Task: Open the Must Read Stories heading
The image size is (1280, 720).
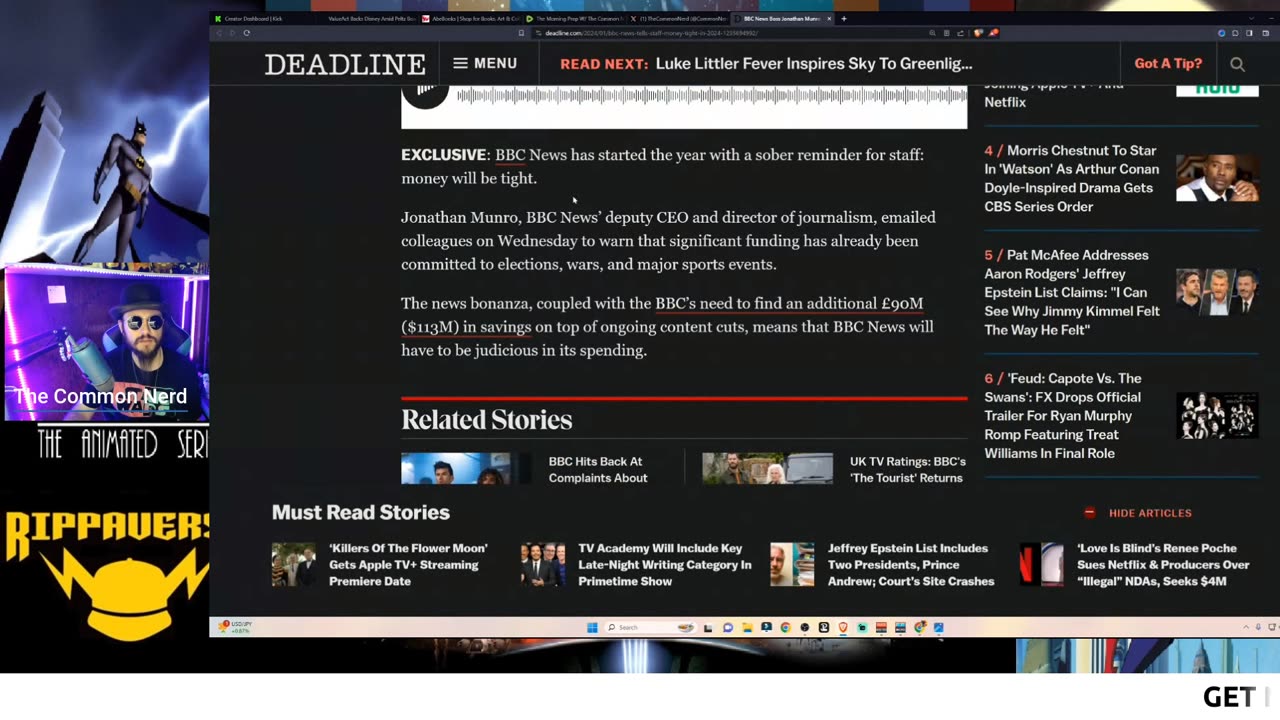Action: pyautogui.click(x=361, y=512)
